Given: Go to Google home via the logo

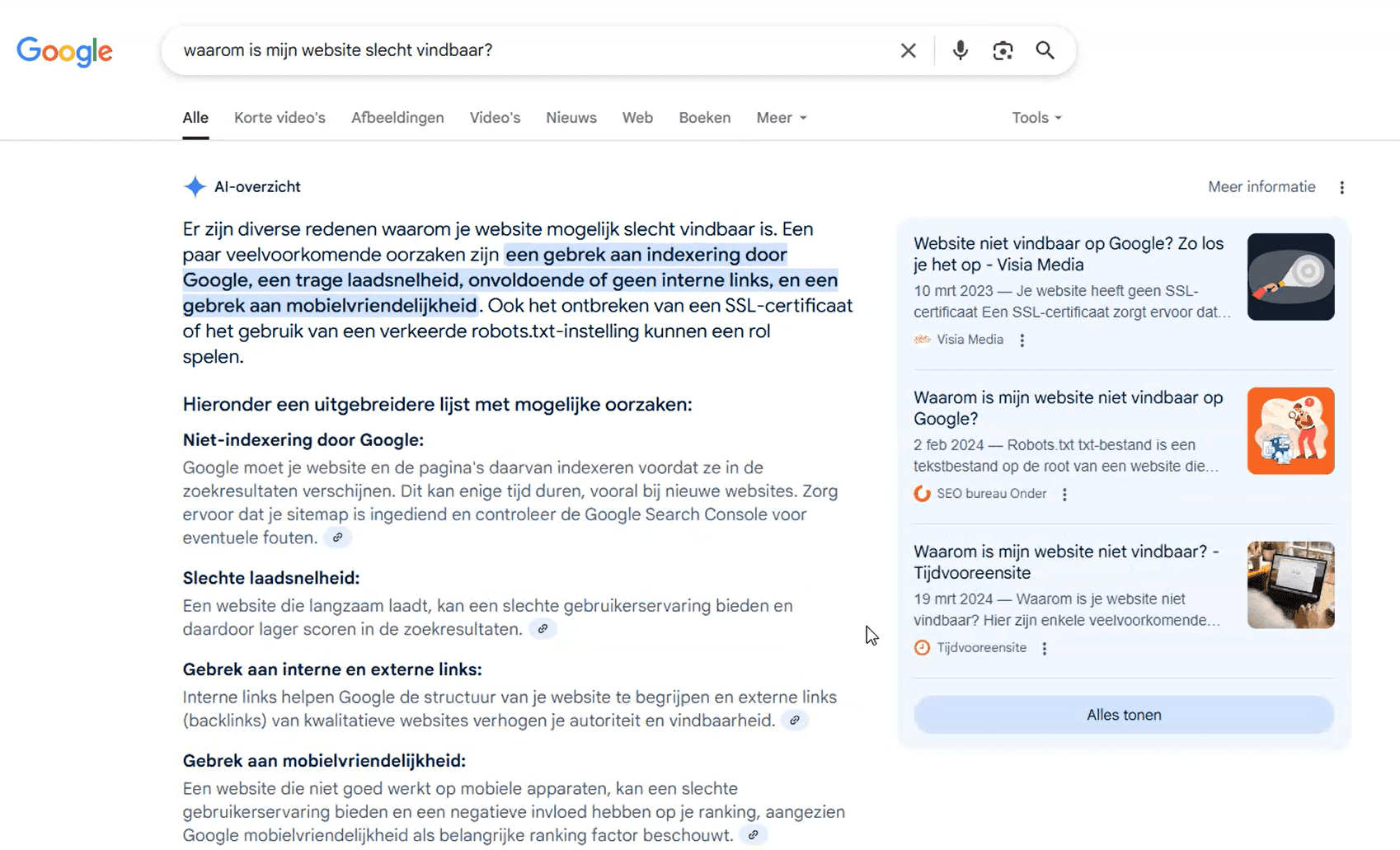Looking at the screenshot, I should coord(64,51).
